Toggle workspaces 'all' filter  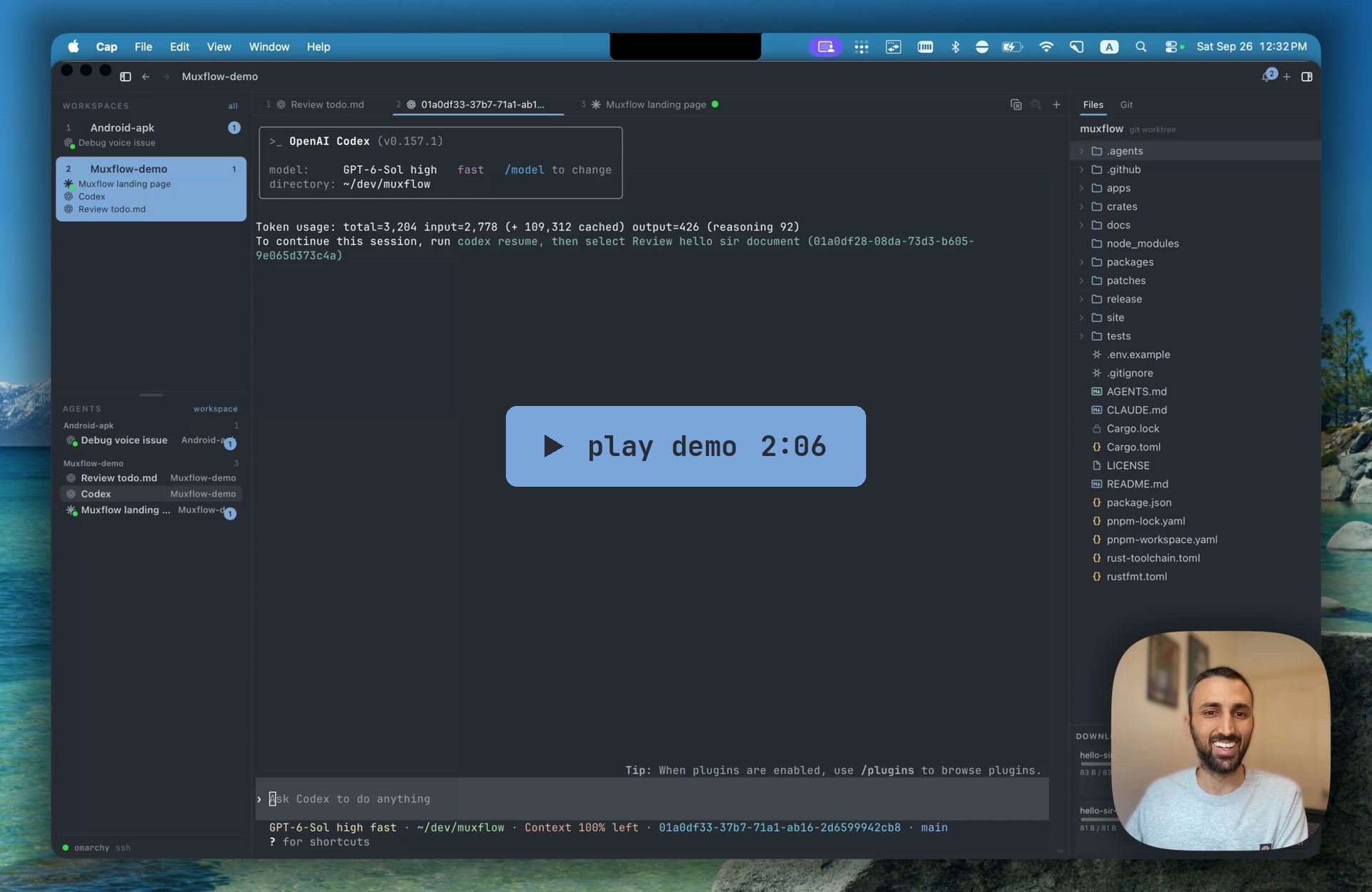233,106
